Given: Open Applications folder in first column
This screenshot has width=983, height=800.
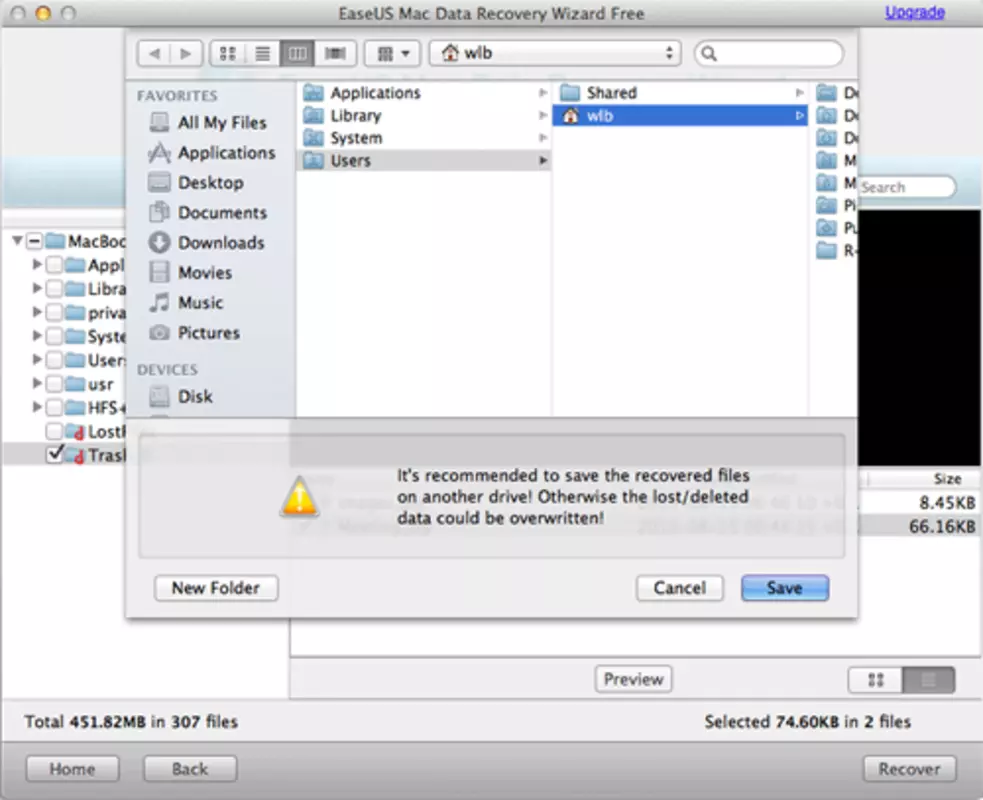Looking at the screenshot, I should pyautogui.click(x=424, y=93).
